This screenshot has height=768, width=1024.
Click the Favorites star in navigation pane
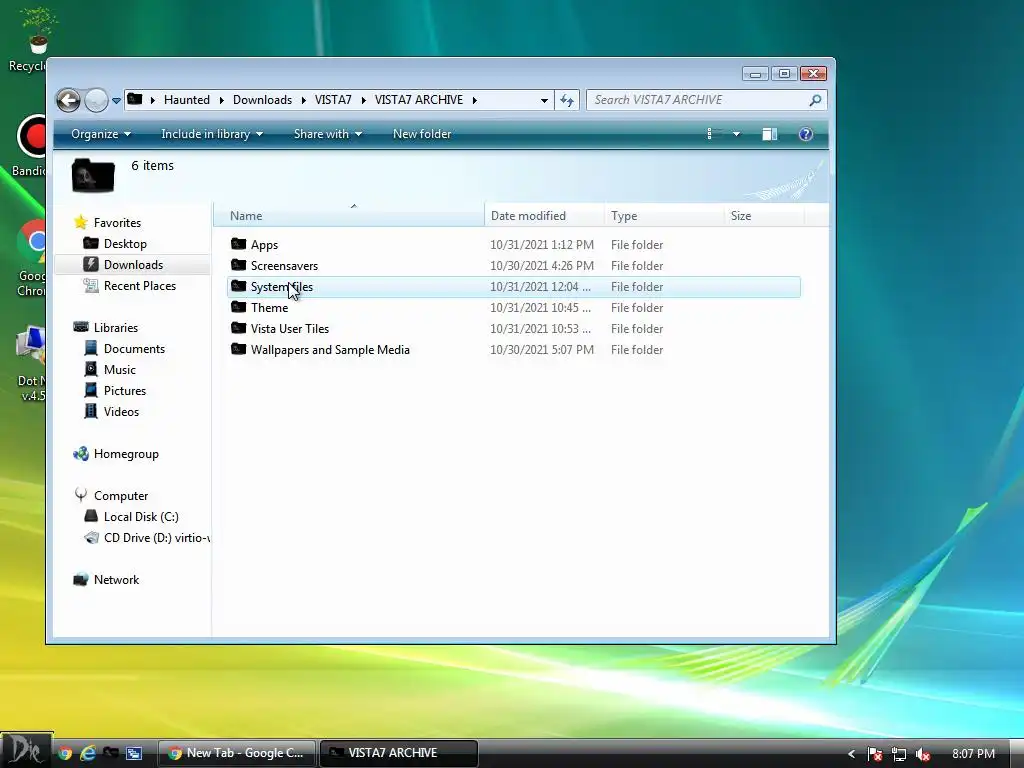pyautogui.click(x=81, y=222)
